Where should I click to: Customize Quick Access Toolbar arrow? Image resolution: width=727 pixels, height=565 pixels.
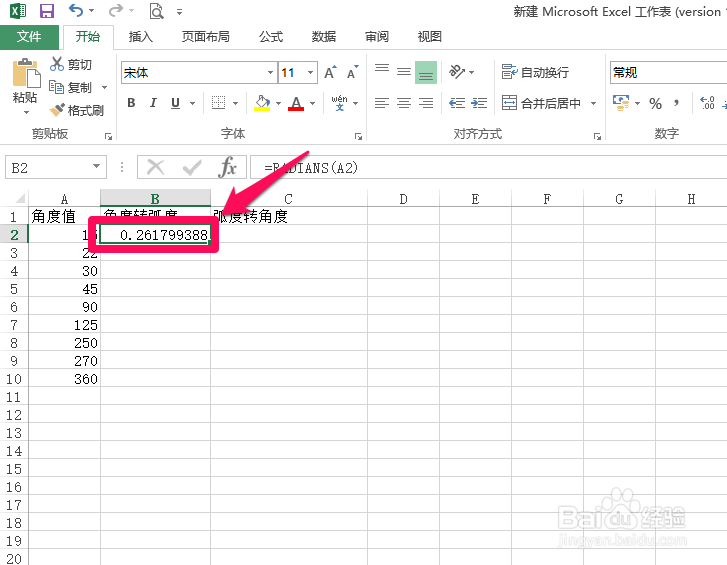tap(179, 12)
